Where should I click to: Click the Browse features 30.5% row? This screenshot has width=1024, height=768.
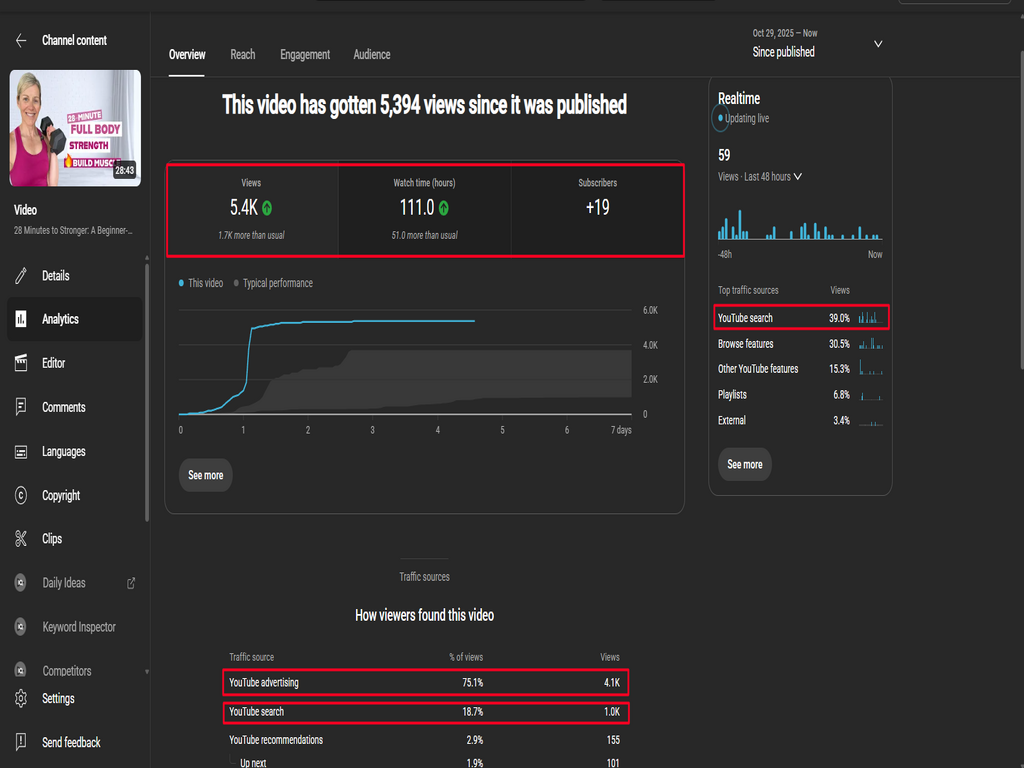click(800, 344)
